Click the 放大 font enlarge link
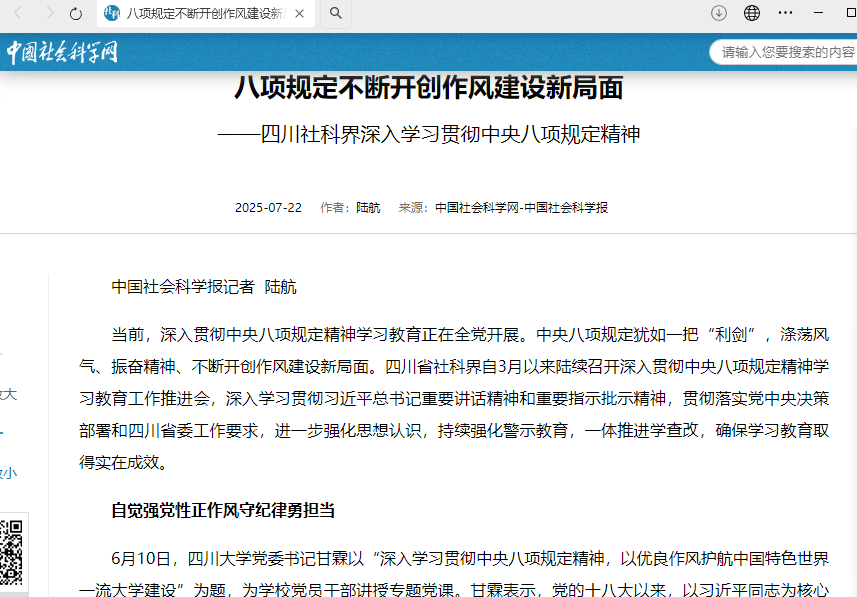This screenshot has height=597, width=857. tap(8, 394)
